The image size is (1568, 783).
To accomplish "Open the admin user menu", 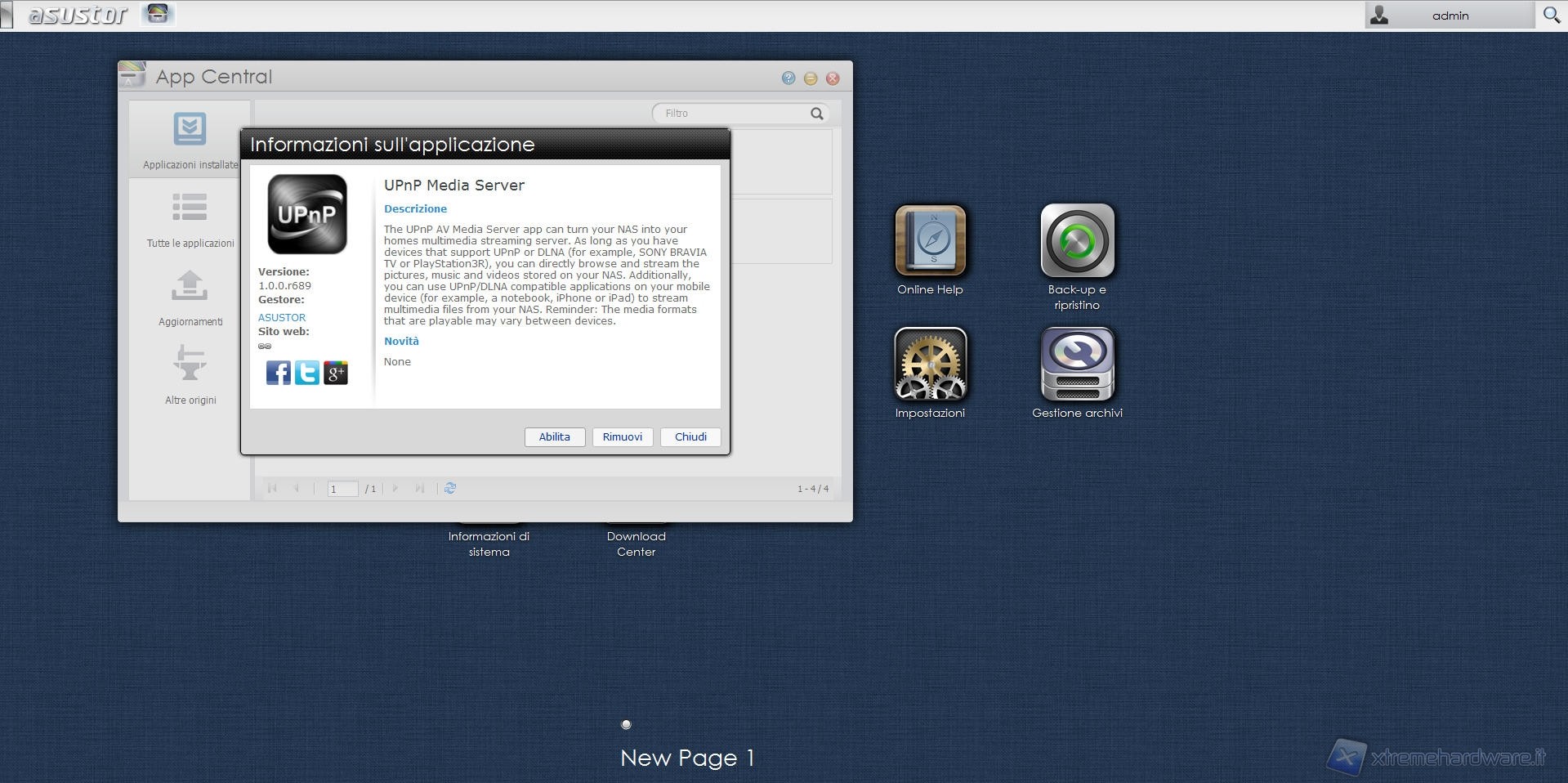I will pyautogui.click(x=1449, y=16).
